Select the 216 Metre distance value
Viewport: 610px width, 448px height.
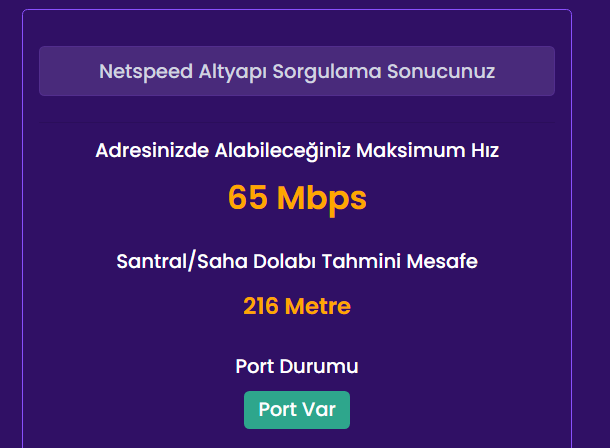click(297, 306)
